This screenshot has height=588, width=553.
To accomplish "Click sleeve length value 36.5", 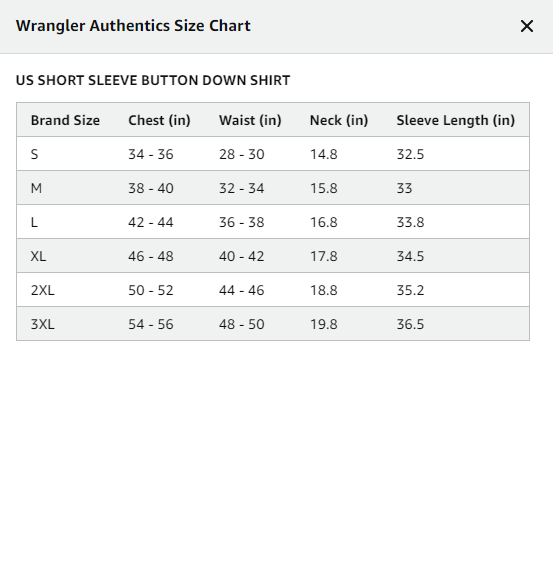I will point(410,324).
